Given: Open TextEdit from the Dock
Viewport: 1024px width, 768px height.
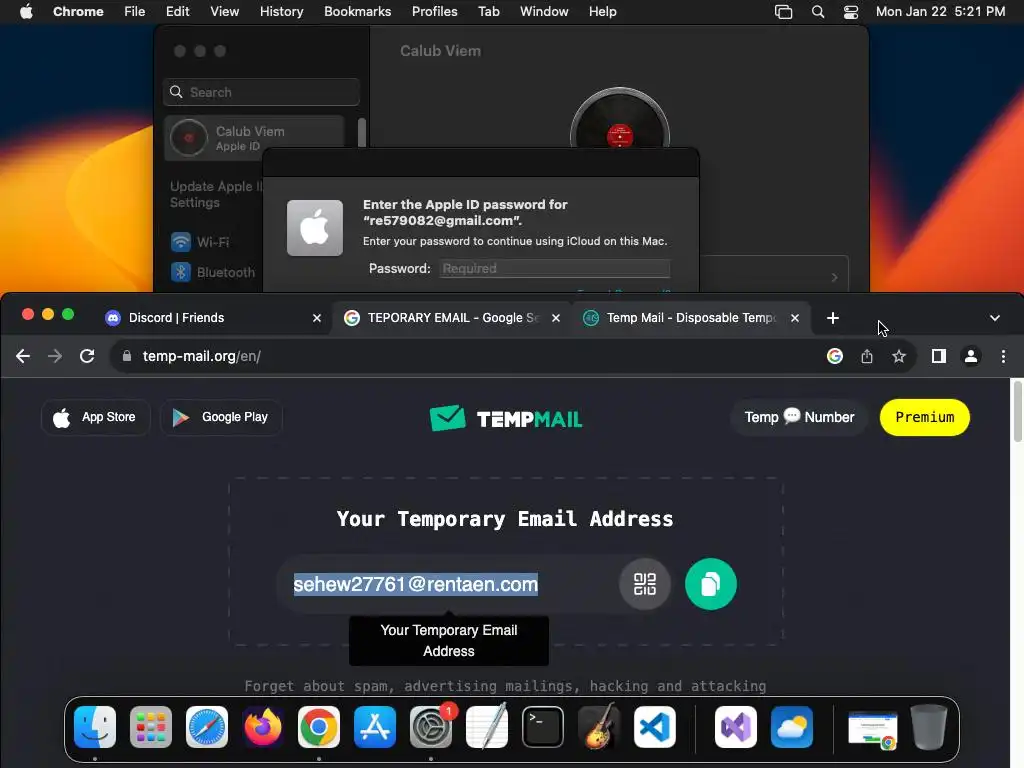Looking at the screenshot, I should [487, 727].
